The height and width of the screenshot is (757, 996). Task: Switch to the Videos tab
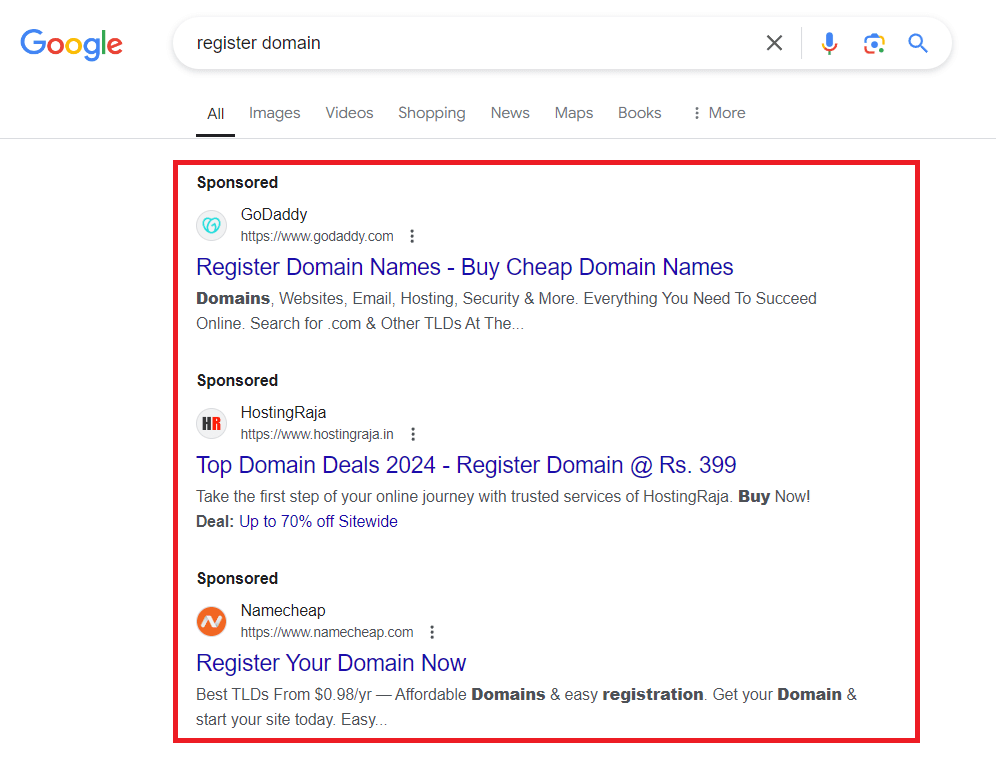click(349, 113)
